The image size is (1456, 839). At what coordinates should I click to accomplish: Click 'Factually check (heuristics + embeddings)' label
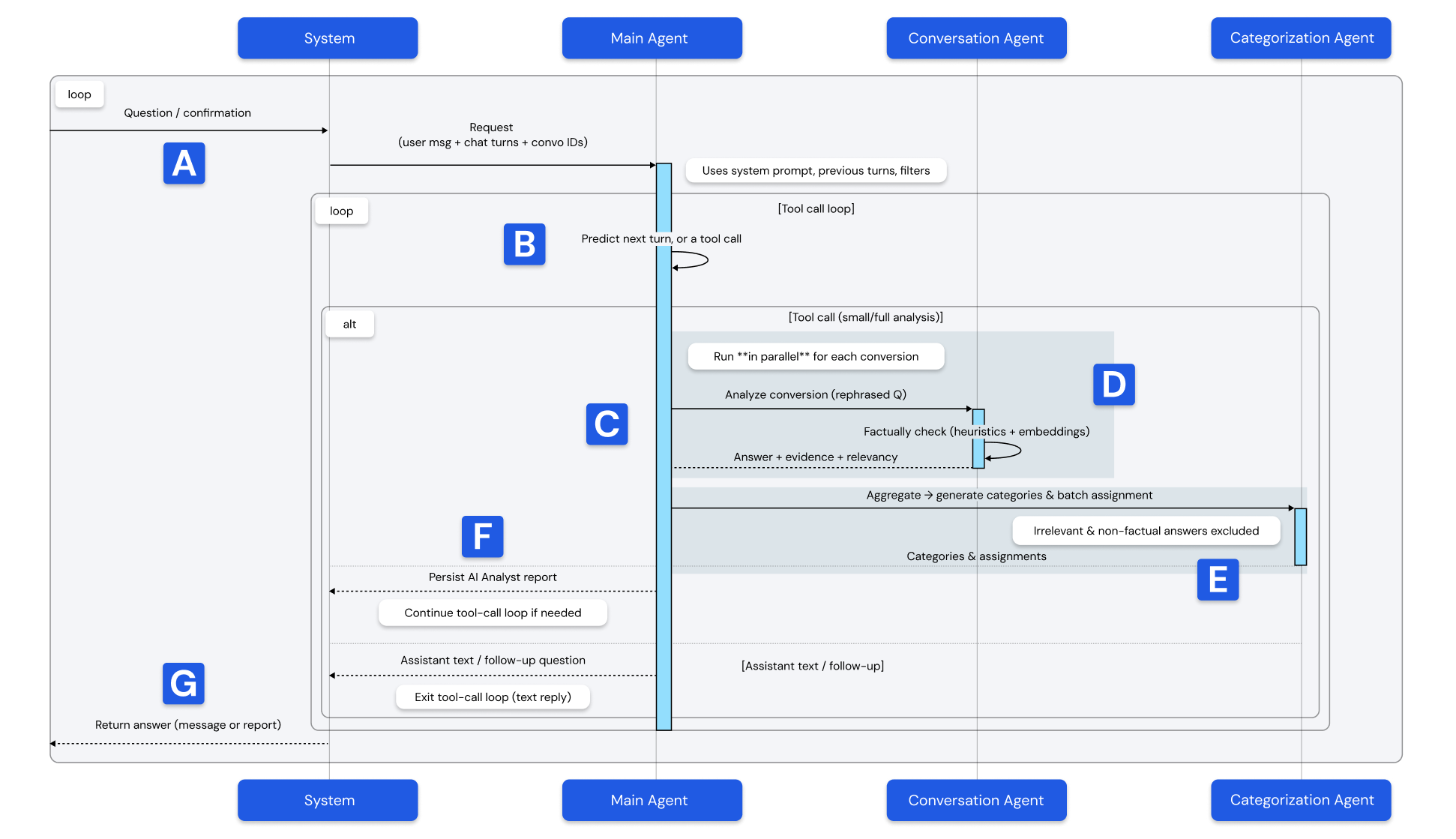tap(976, 432)
